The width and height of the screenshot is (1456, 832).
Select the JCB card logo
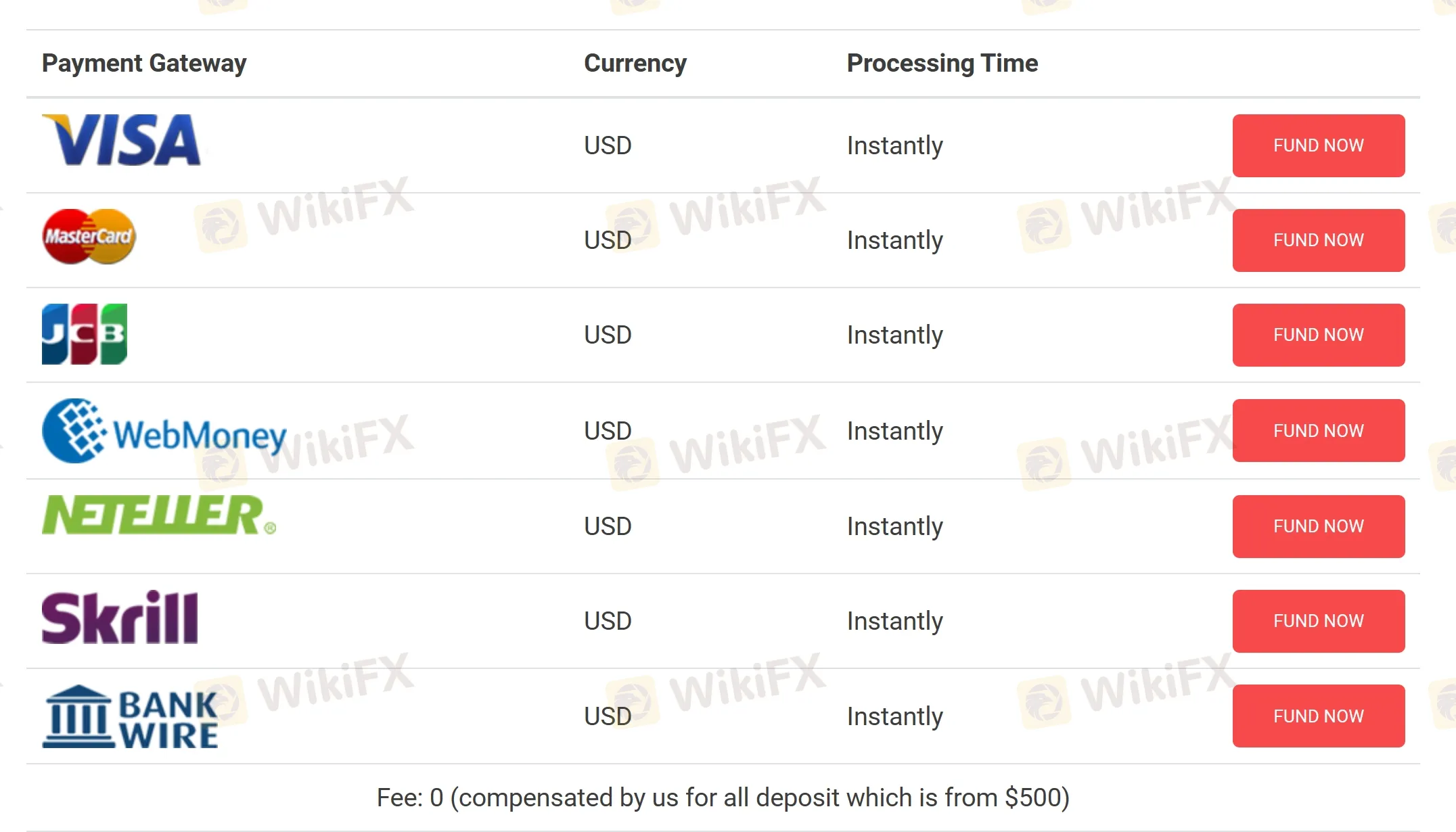pyautogui.click(x=85, y=333)
